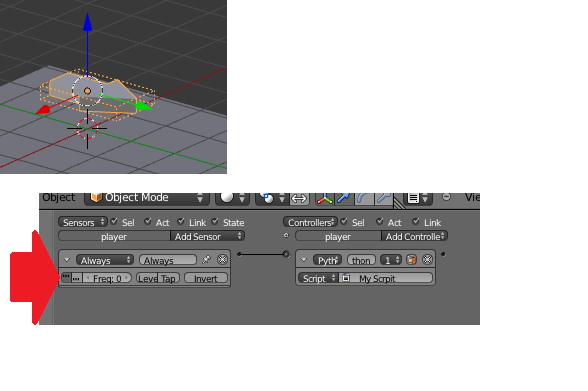Open the Script mode dropdown
This screenshot has height=391, width=588.
318,278
